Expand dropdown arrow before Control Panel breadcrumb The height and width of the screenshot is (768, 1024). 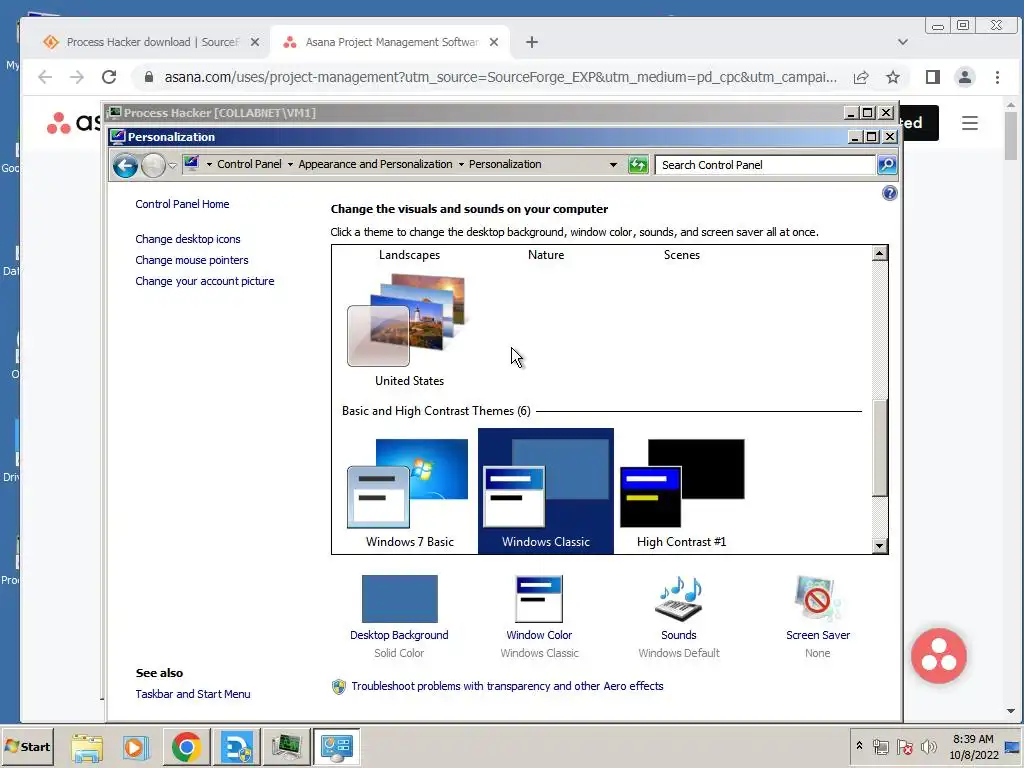[x=209, y=165]
